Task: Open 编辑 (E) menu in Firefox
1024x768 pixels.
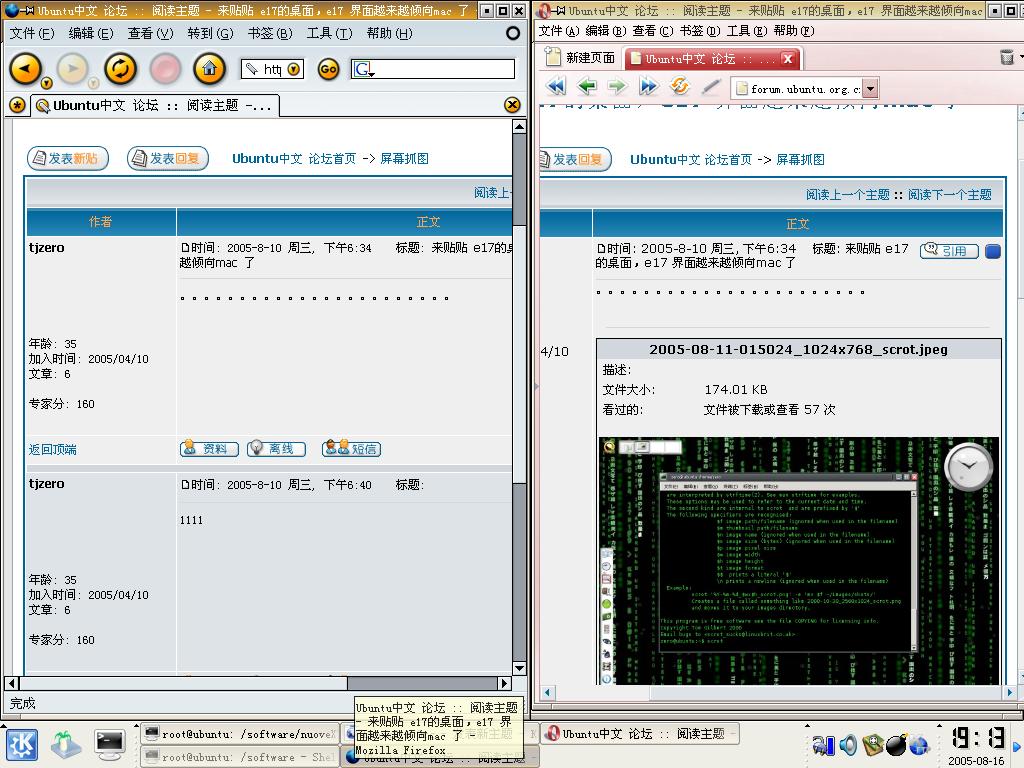Action: click(91, 33)
